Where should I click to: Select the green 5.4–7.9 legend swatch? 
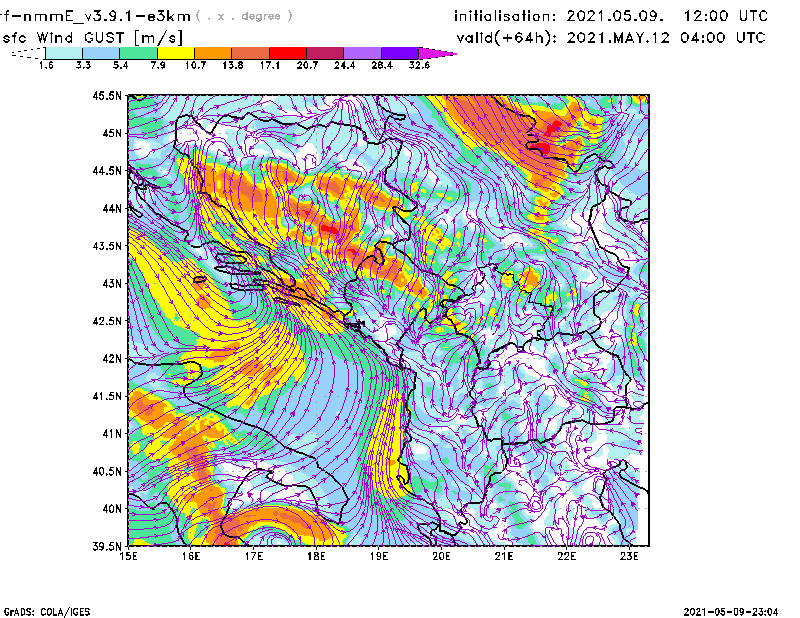point(139,53)
